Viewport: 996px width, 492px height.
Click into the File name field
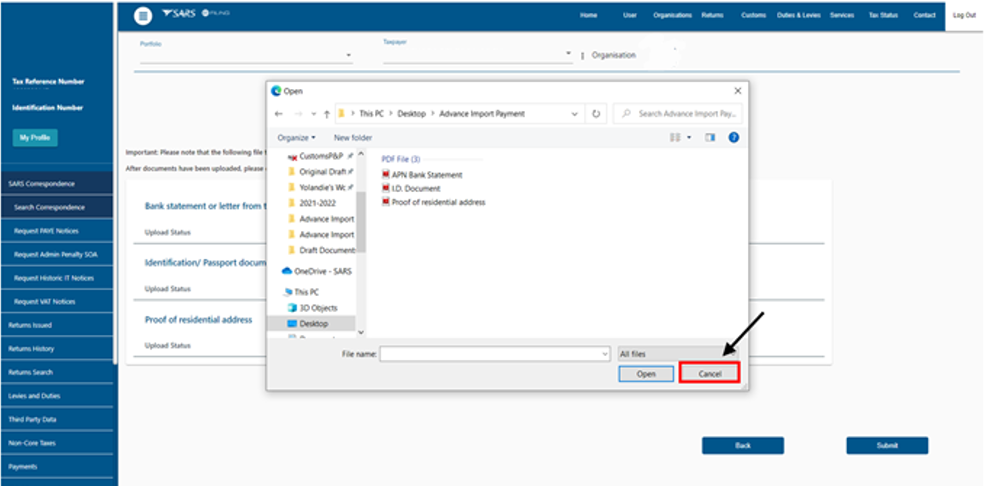pos(494,354)
